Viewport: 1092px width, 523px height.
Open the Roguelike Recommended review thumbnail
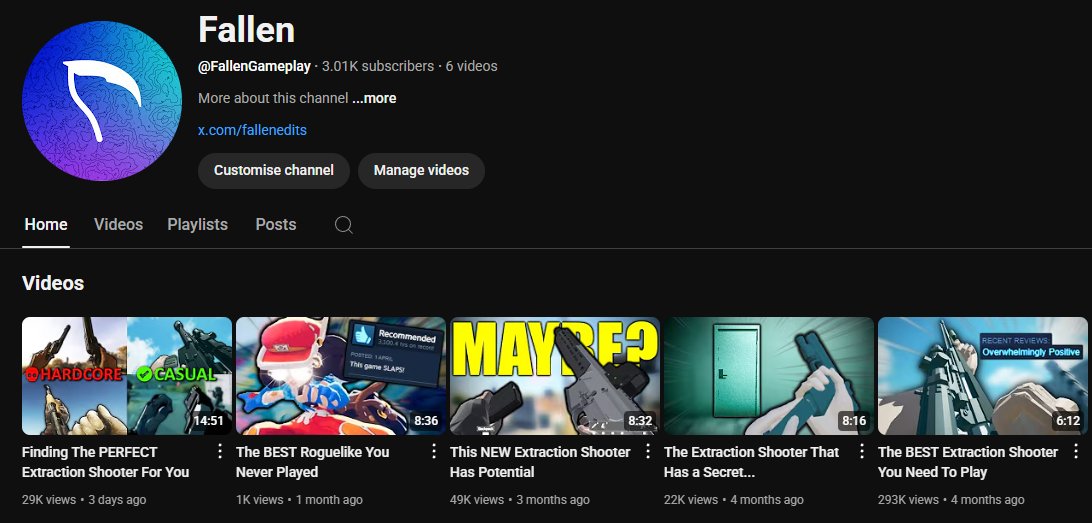(341, 376)
